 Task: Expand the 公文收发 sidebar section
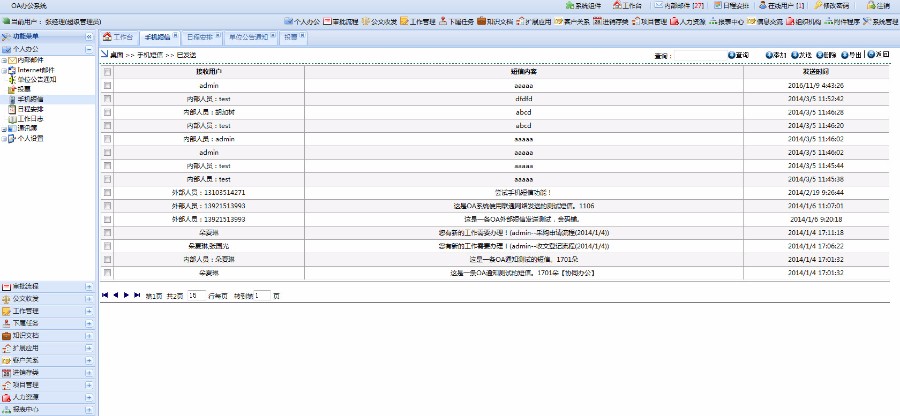89,298
